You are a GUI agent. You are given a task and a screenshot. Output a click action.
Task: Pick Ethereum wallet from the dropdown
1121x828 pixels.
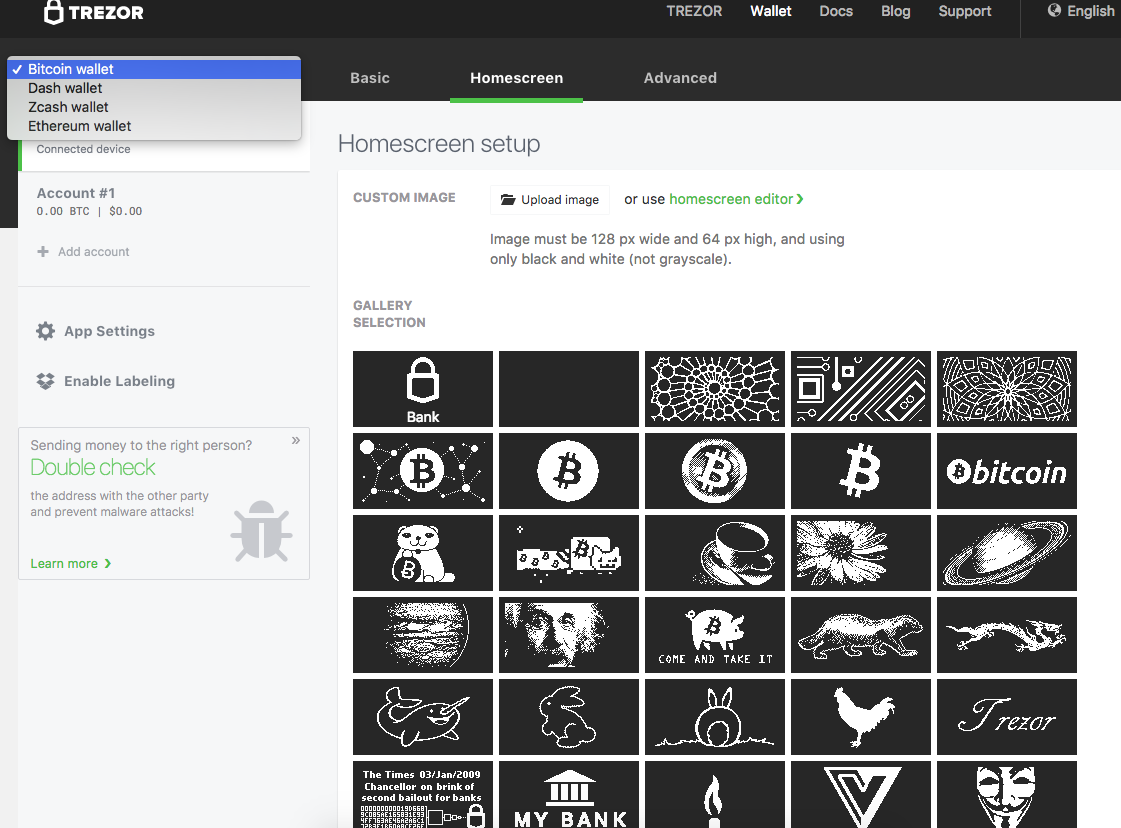tap(79, 126)
